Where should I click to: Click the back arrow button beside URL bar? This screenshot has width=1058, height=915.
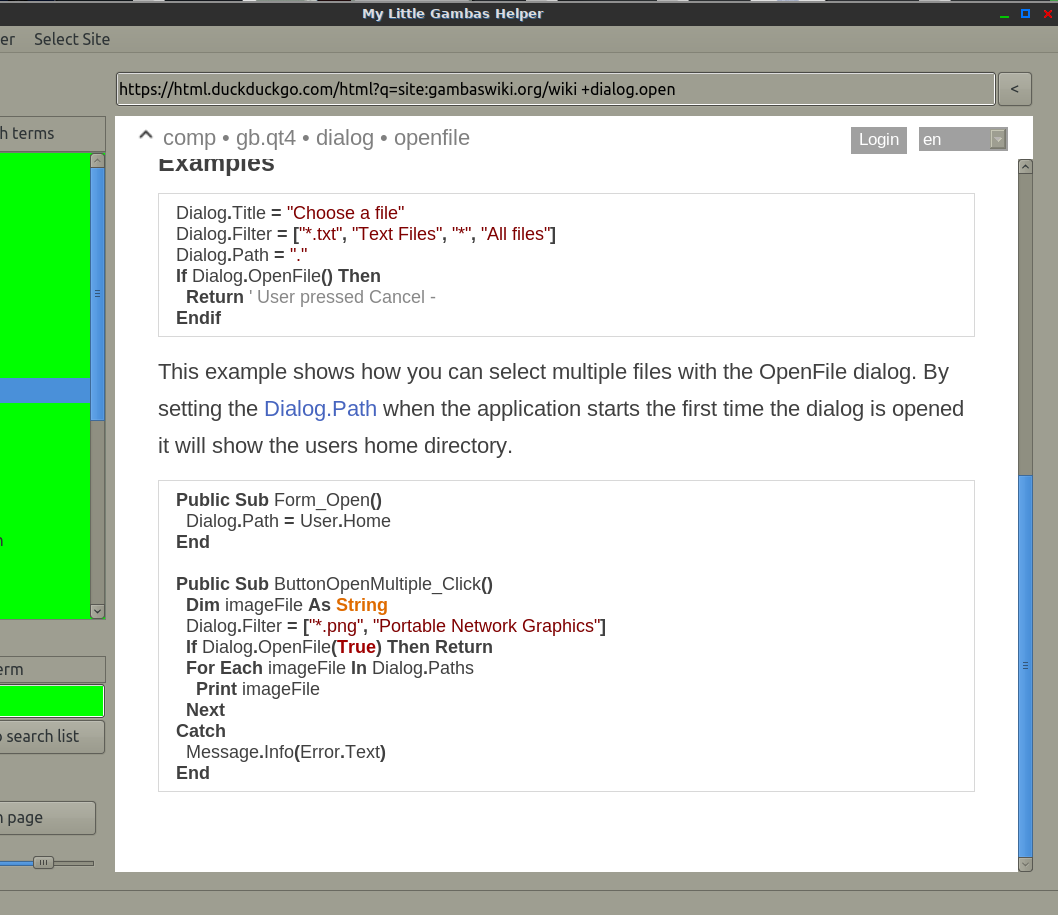[x=1015, y=89]
